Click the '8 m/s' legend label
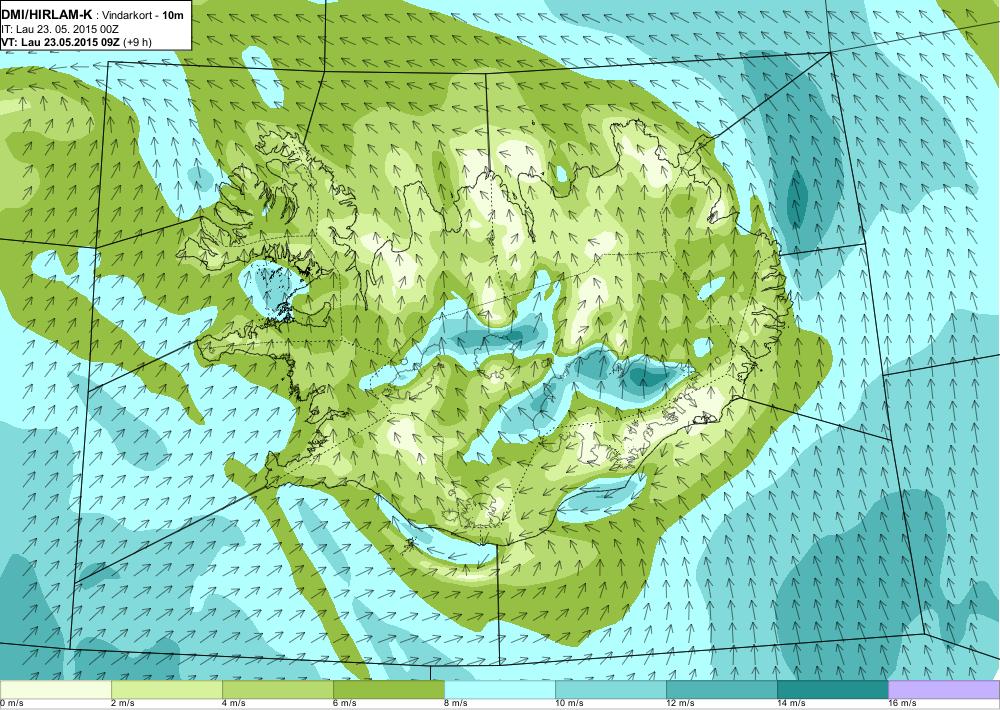 coord(456,704)
